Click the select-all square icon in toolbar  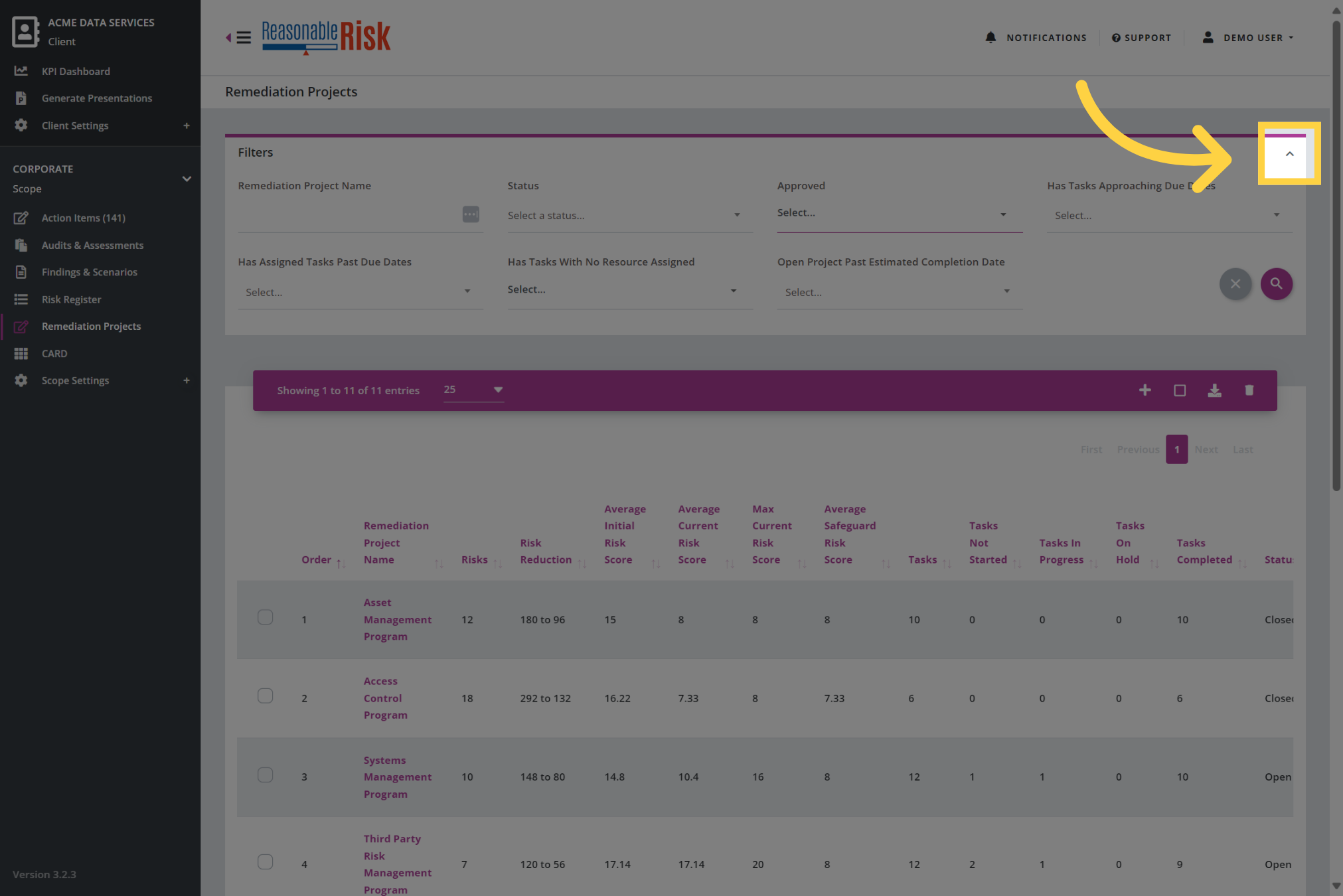tap(1180, 390)
